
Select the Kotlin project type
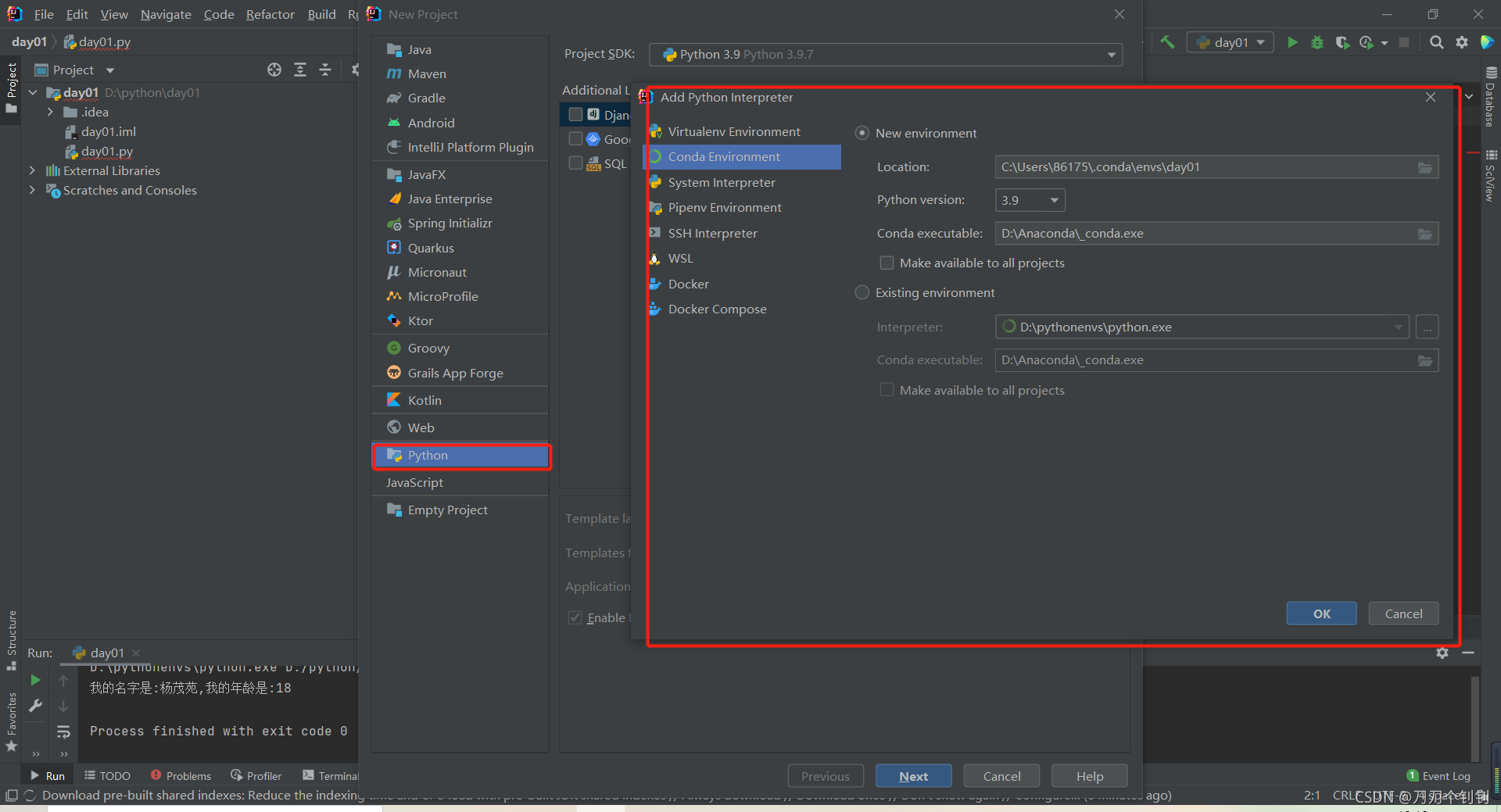pyautogui.click(x=425, y=400)
